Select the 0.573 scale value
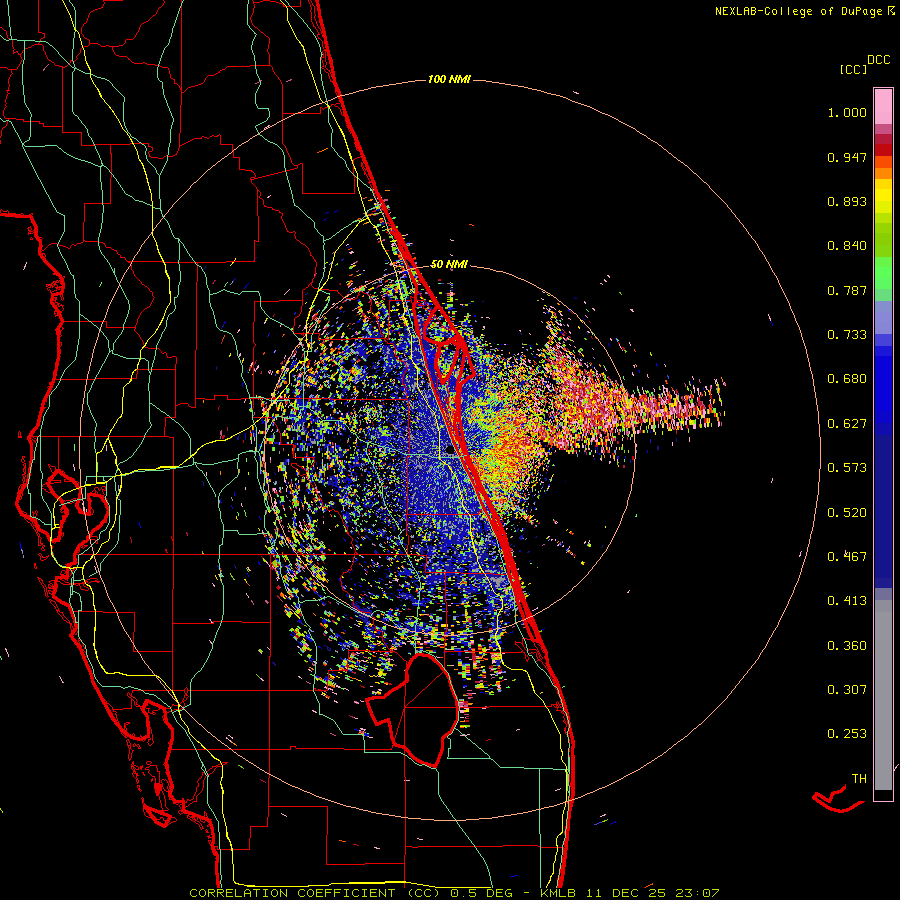 coord(847,468)
